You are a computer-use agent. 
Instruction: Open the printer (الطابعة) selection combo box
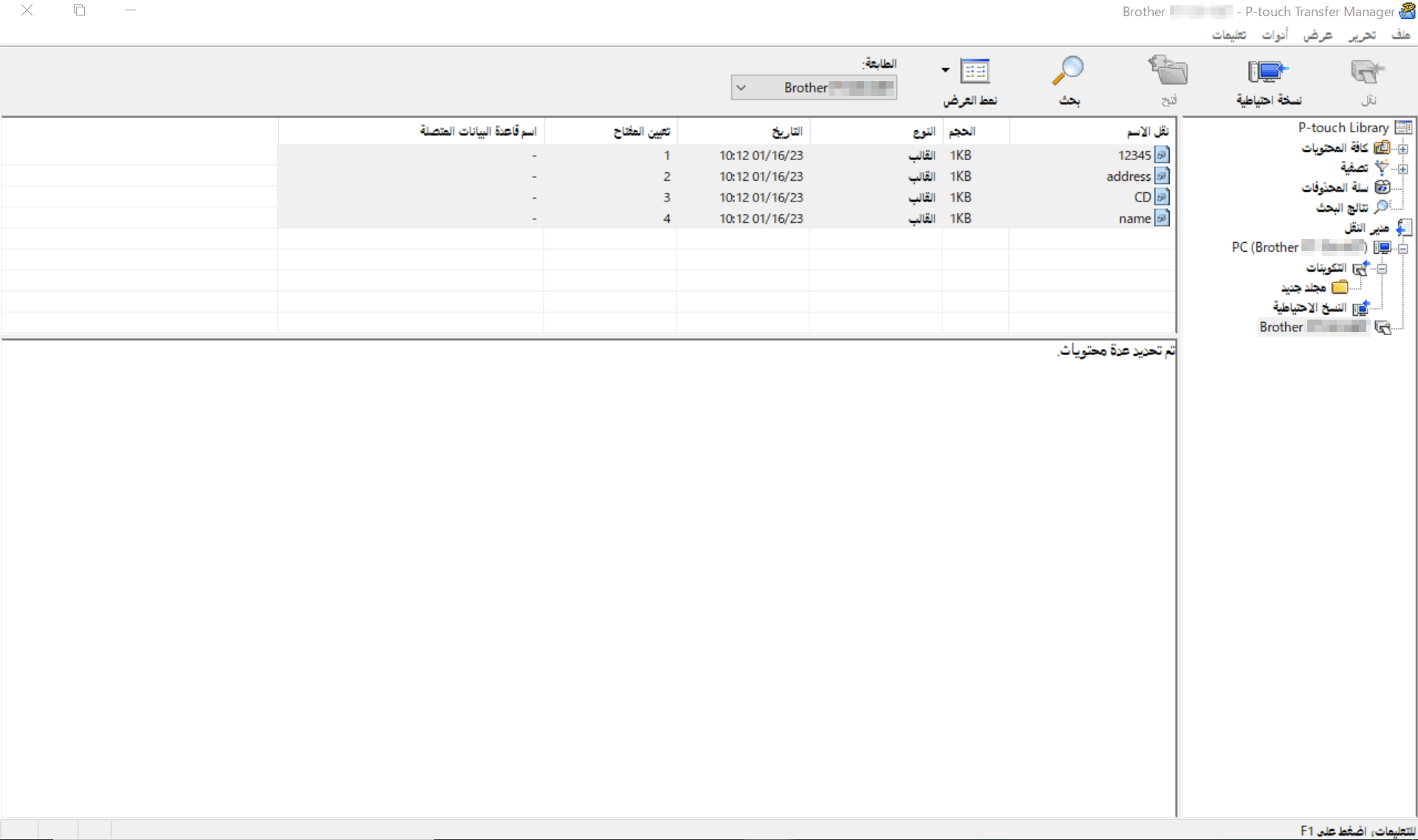click(x=814, y=88)
